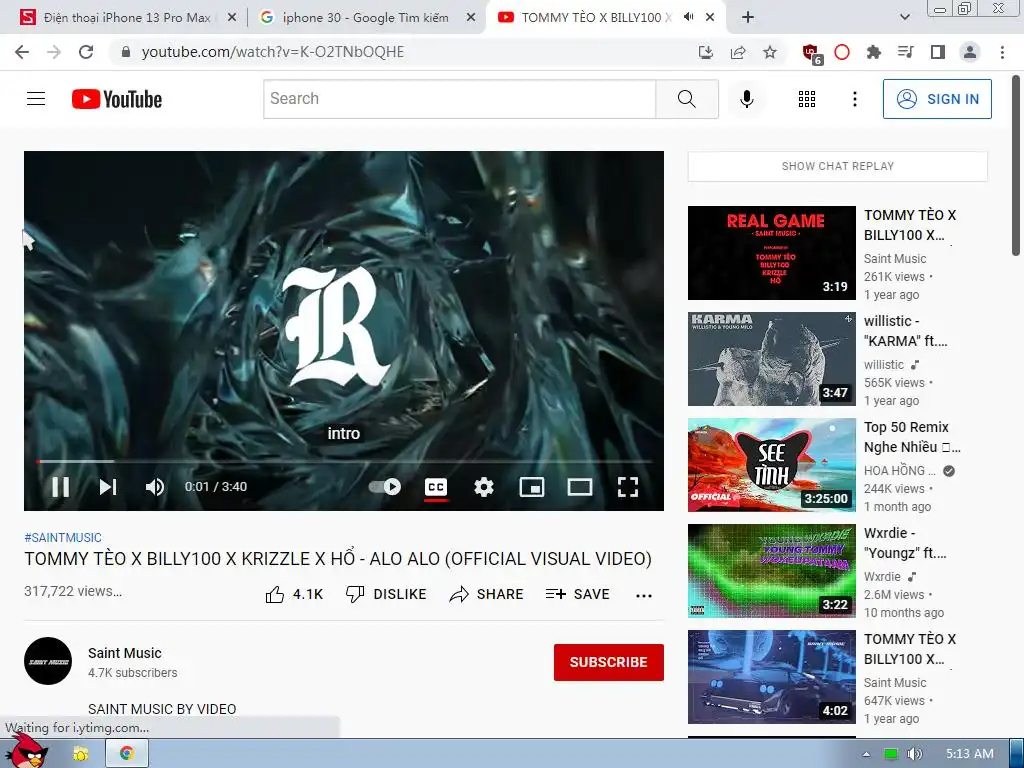Screen dimensions: 1024x768
Task: Open file explorer taskbar icon
Action: pos(81,754)
